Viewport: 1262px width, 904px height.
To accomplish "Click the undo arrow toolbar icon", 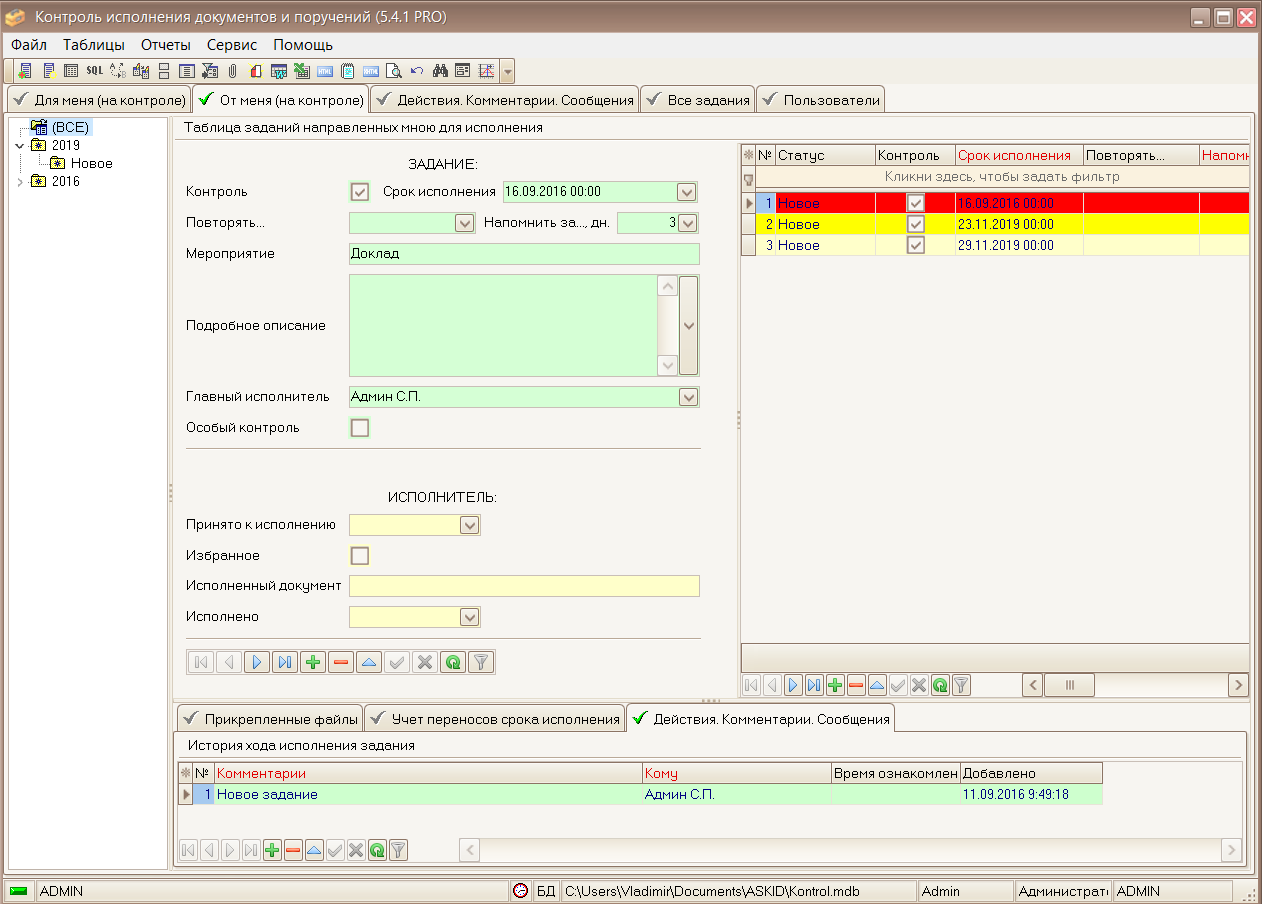I will 417,71.
